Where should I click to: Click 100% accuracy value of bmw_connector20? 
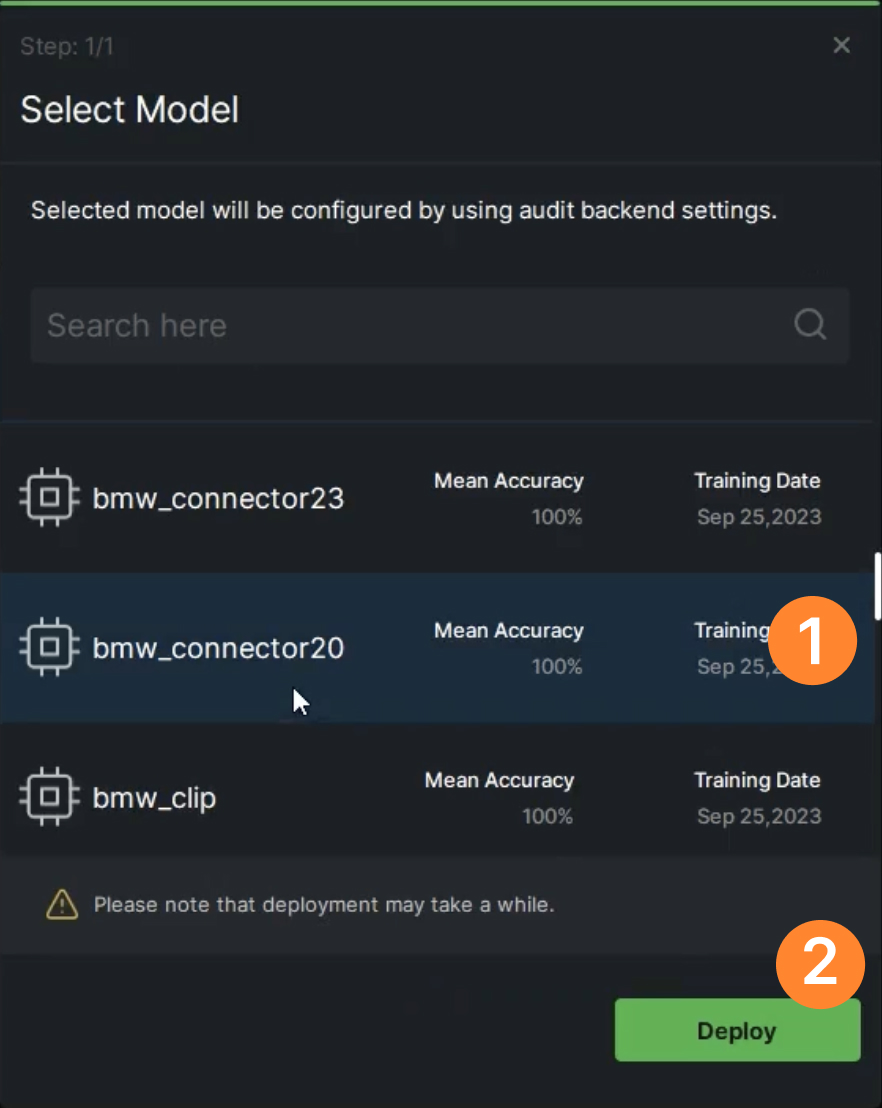point(557,666)
